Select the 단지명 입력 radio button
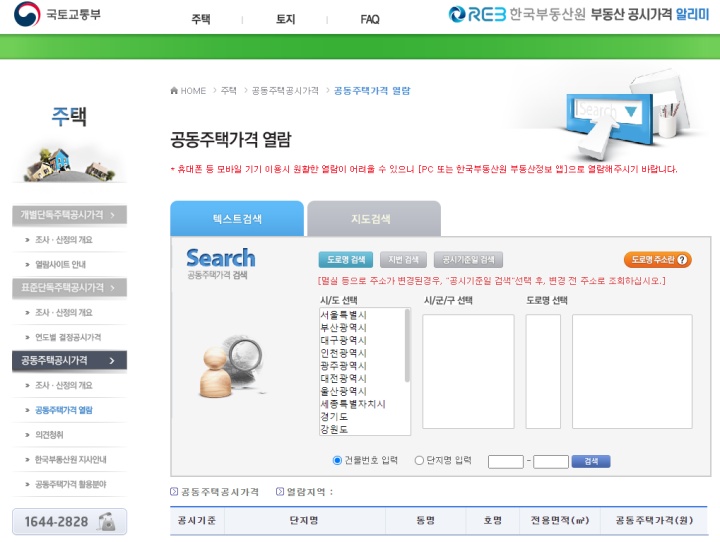Image resolution: width=720 pixels, height=542 pixels. [x=419, y=460]
